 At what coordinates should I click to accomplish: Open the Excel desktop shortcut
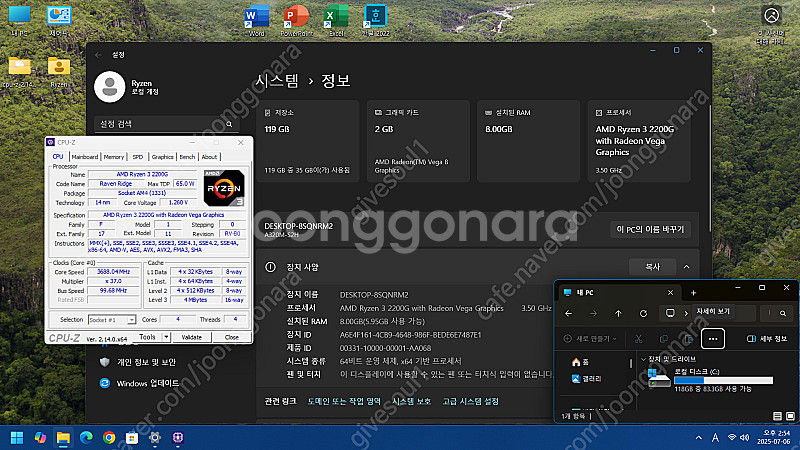336,20
